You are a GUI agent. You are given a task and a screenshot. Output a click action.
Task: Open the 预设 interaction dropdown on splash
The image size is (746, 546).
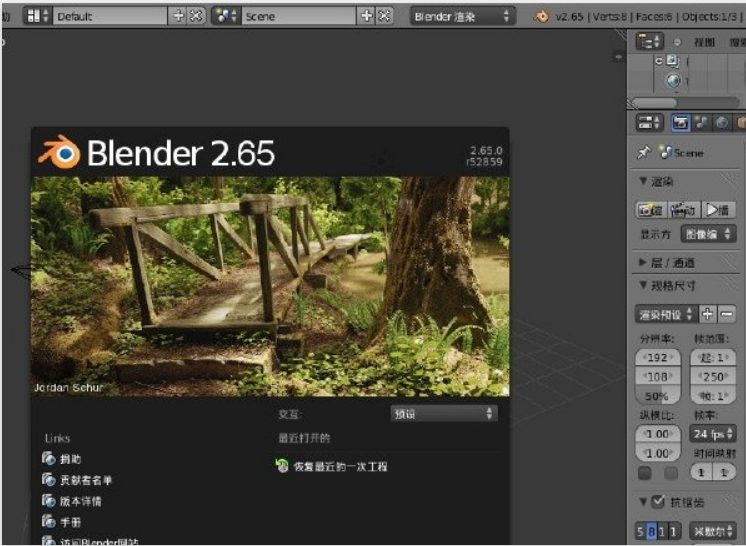click(444, 413)
